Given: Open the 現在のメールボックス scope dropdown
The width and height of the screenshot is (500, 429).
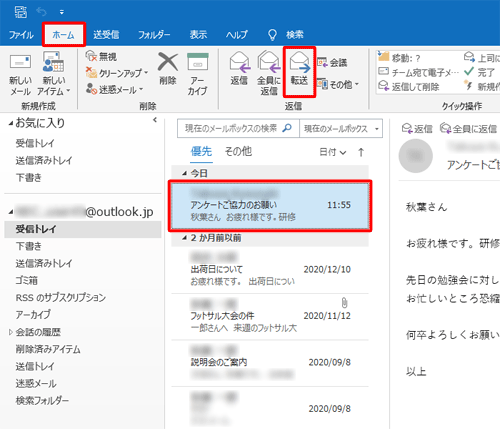Looking at the screenshot, I should click(x=341, y=128).
